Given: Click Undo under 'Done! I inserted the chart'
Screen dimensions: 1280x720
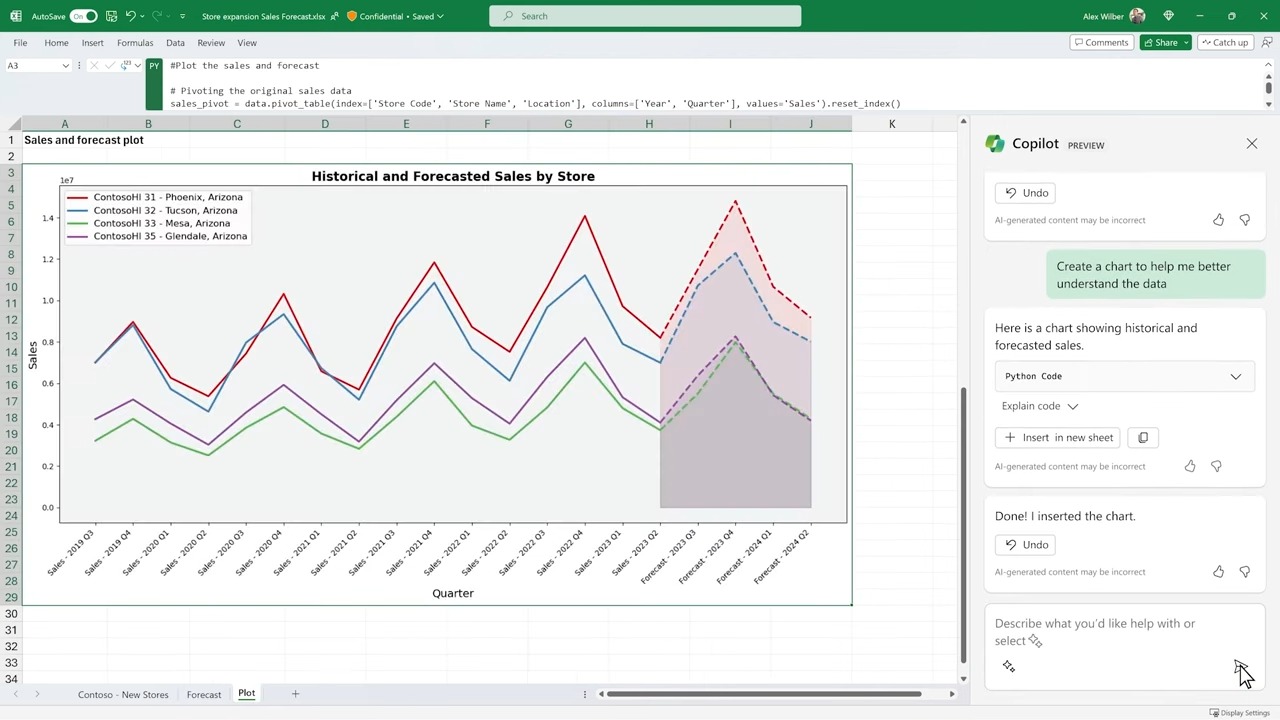Looking at the screenshot, I should coord(1027,545).
